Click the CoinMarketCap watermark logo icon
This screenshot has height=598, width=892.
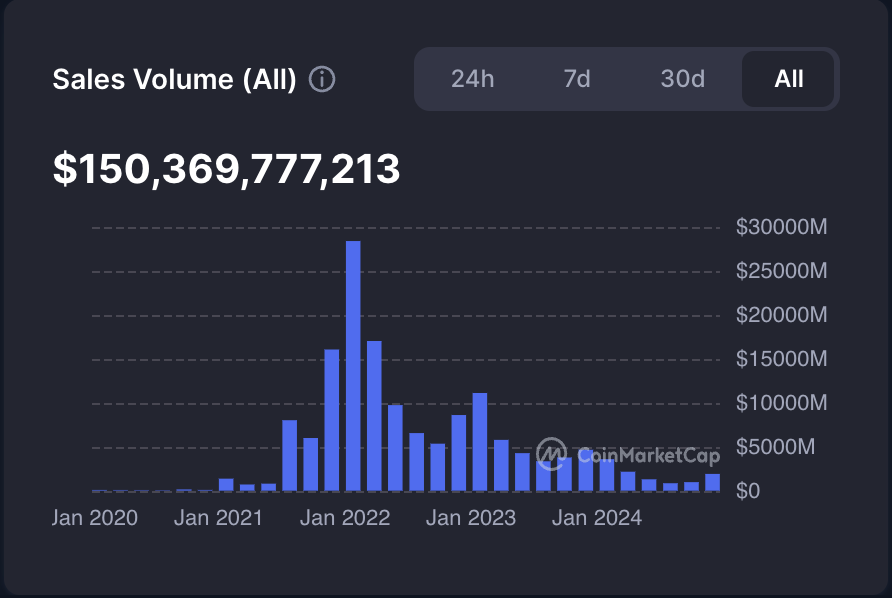point(552,454)
